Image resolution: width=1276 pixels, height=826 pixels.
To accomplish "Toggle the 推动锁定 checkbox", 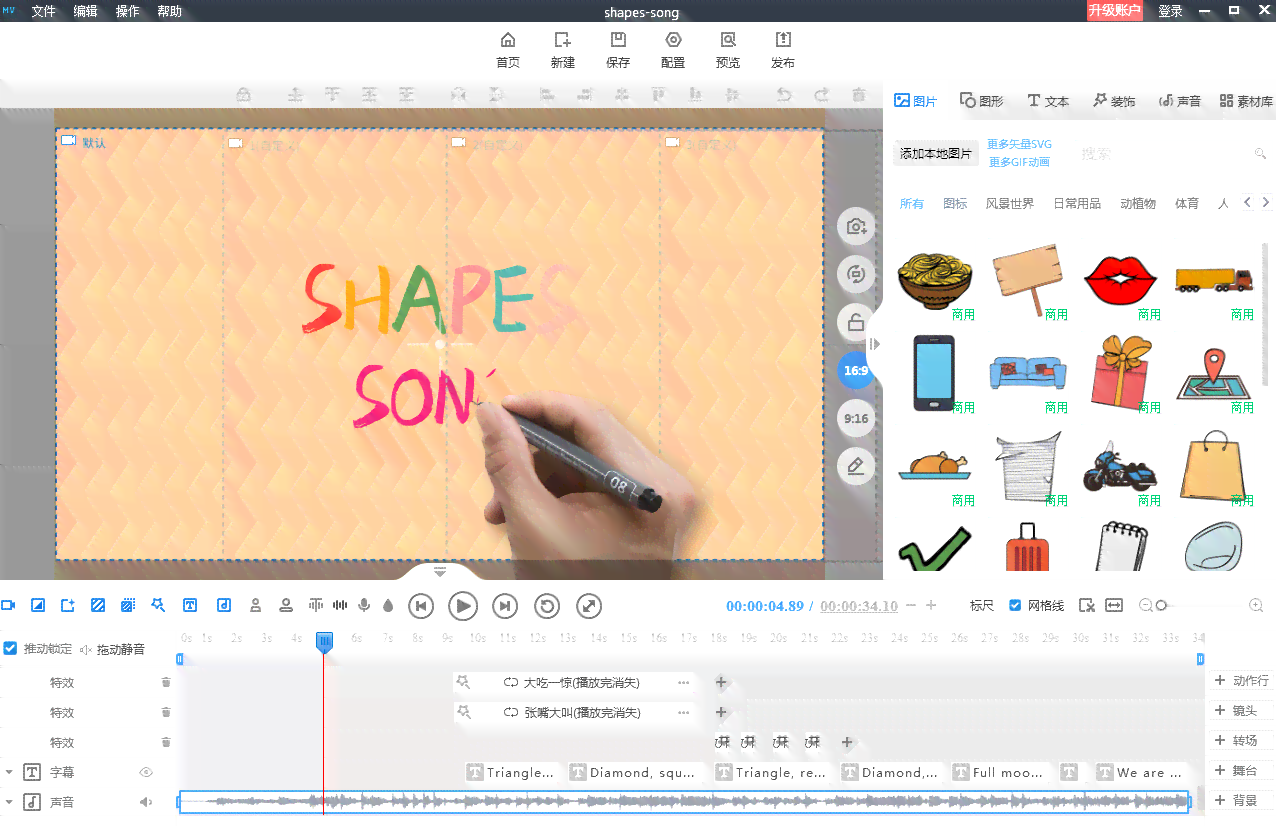I will click(10, 649).
